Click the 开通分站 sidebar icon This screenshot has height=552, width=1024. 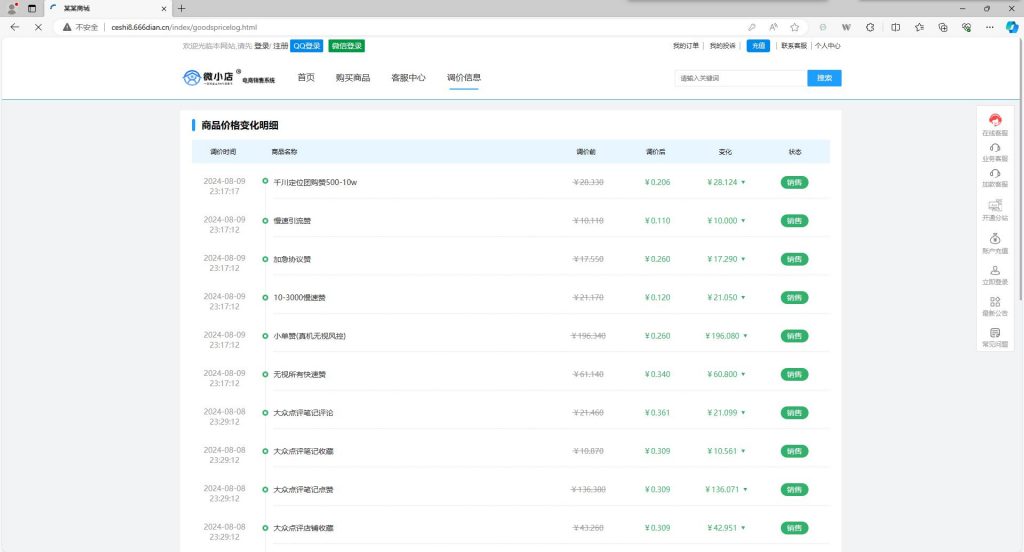click(x=995, y=209)
